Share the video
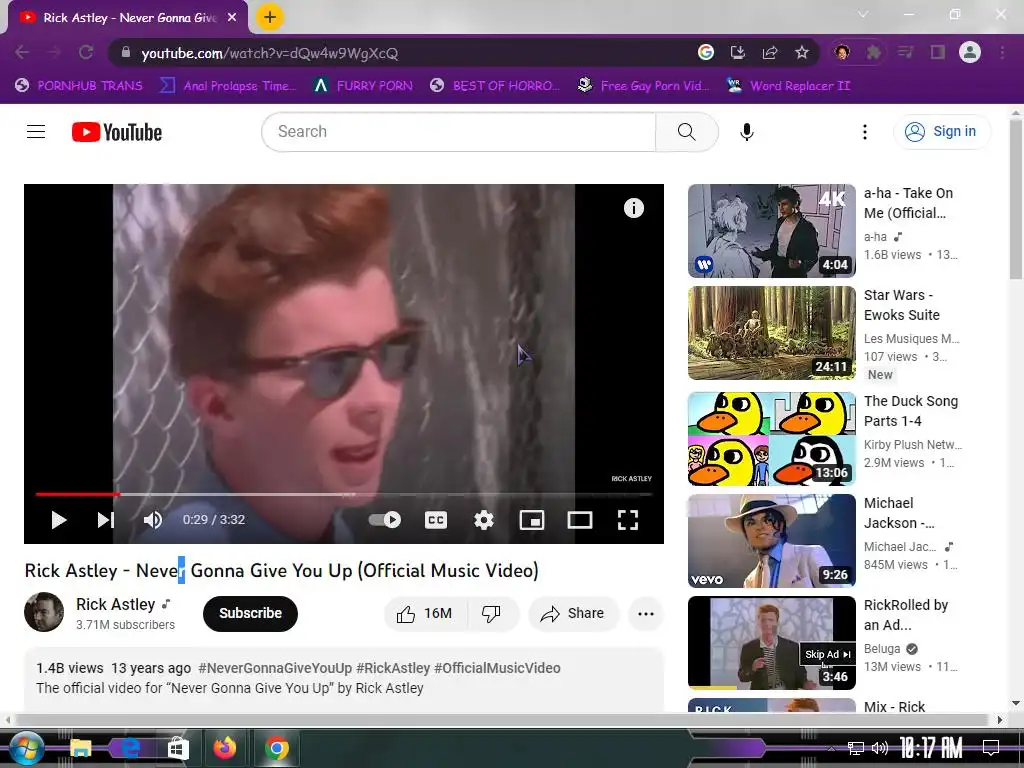This screenshot has width=1024, height=768. click(x=573, y=613)
